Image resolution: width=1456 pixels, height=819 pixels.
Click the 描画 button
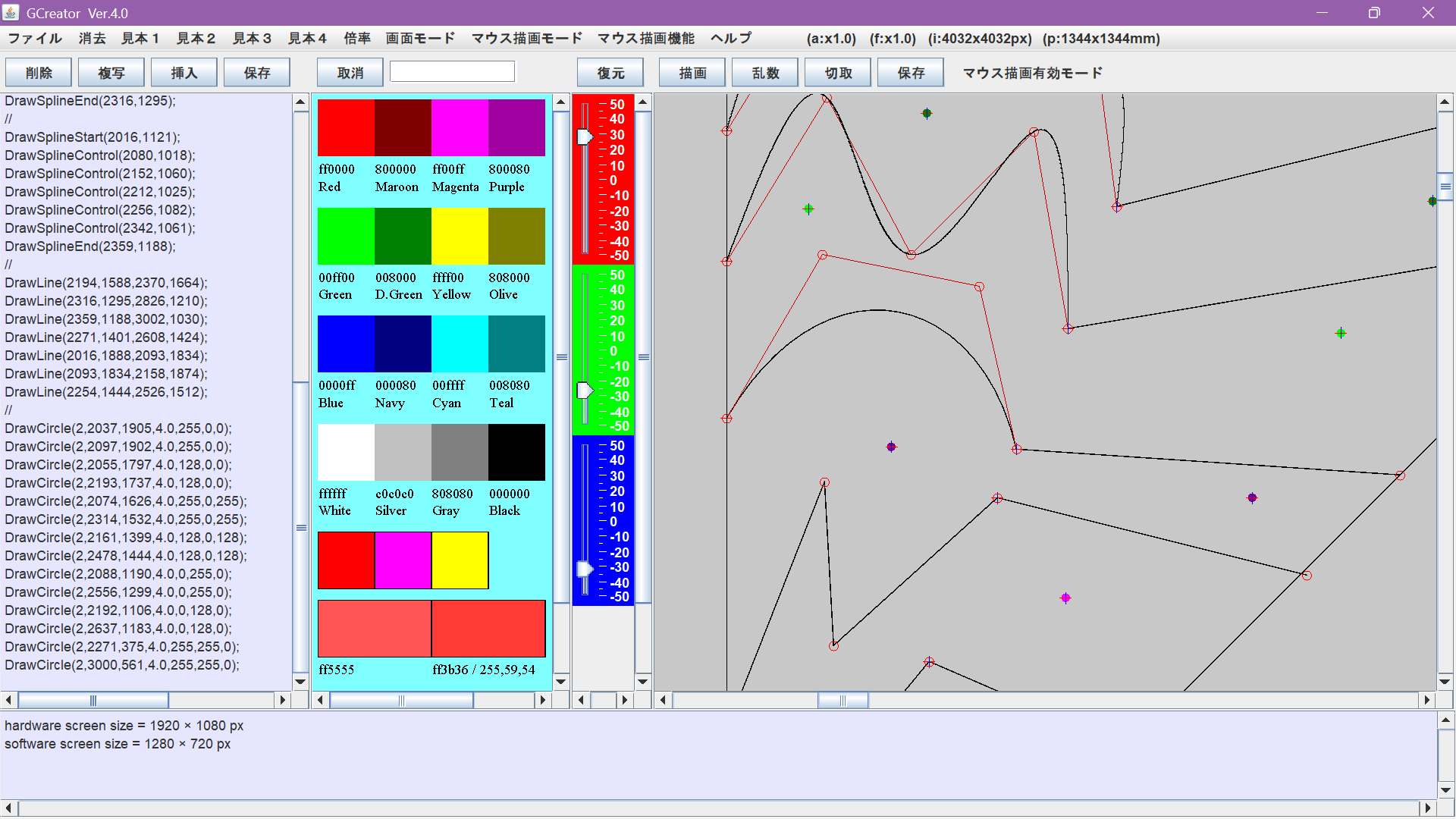(692, 73)
